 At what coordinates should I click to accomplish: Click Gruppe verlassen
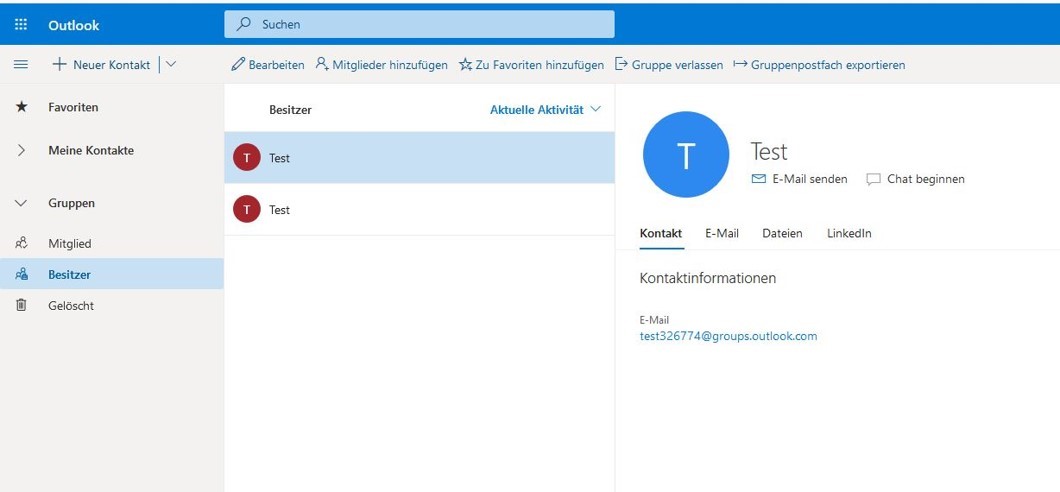tap(669, 65)
